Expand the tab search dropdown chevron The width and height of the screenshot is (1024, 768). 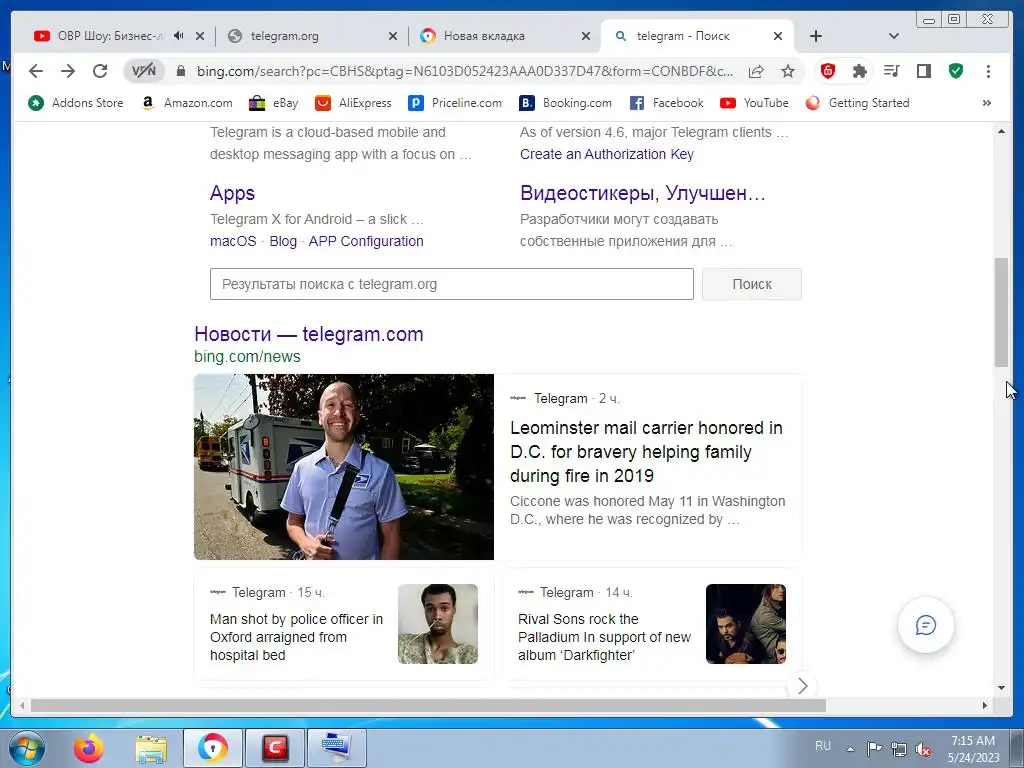coord(894,36)
